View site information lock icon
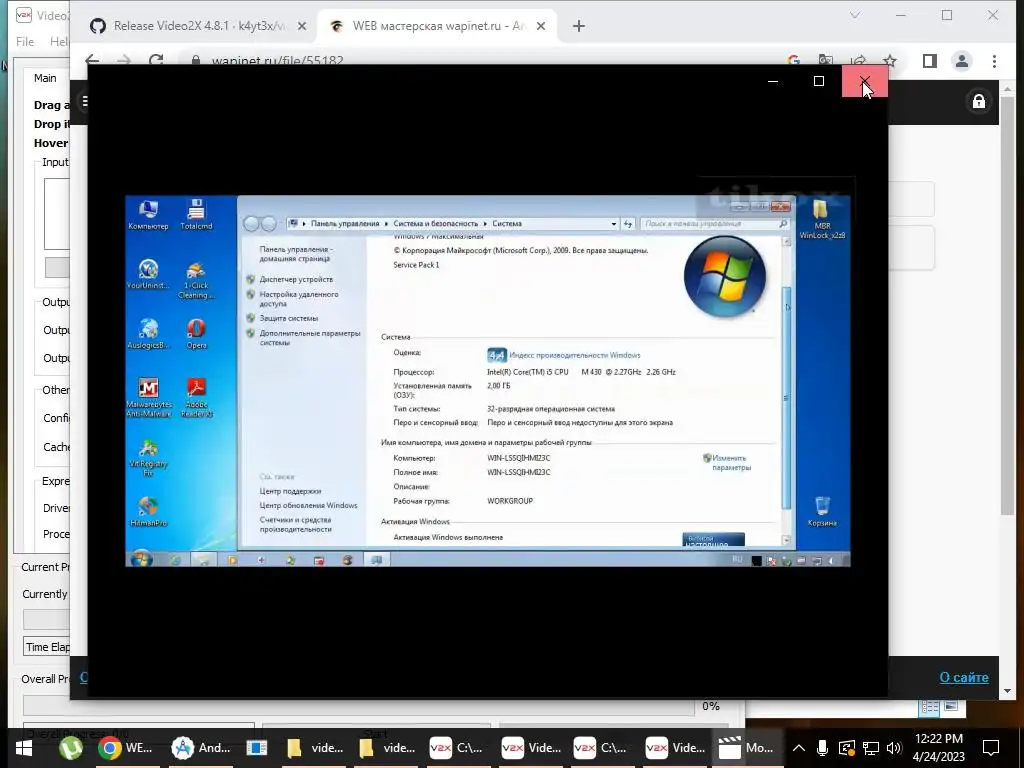 pos(195,60)
